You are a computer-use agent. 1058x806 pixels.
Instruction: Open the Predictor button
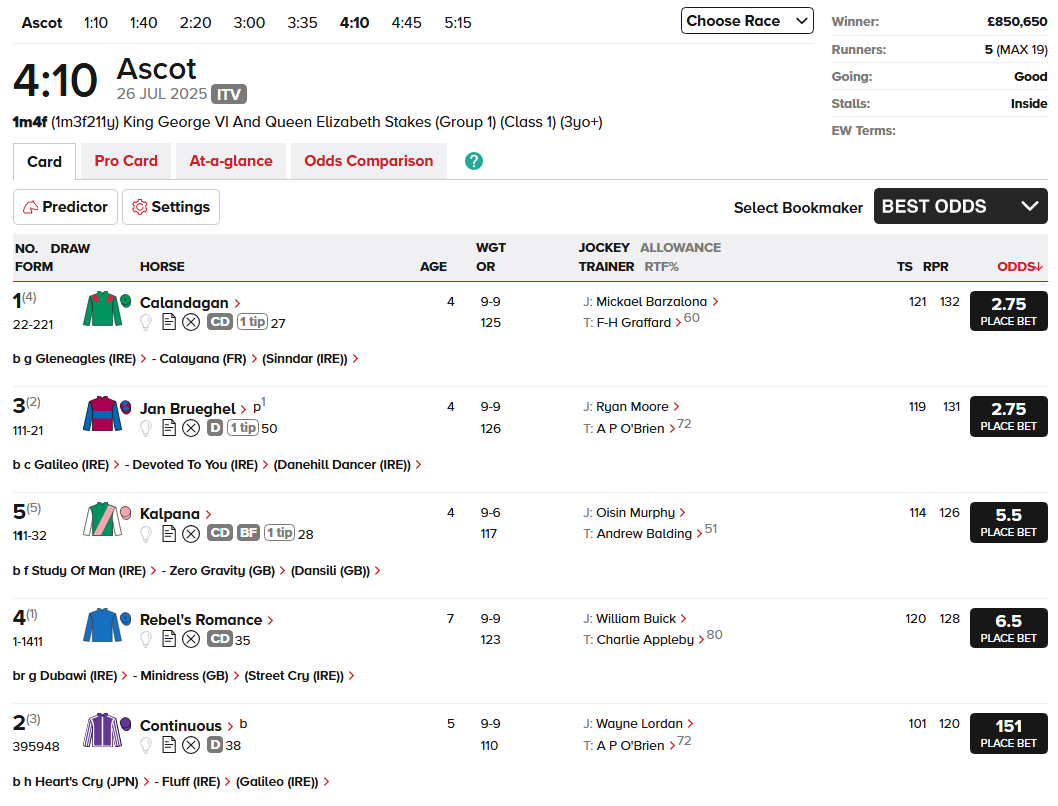pos(65,207)
